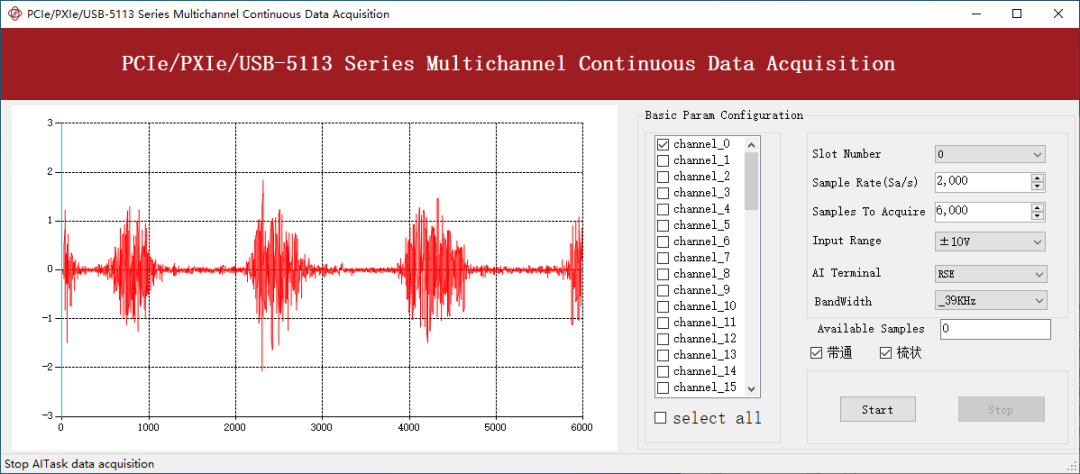Check the channel_14 checkbox
1080x474 pixels.
click(663, 371)
